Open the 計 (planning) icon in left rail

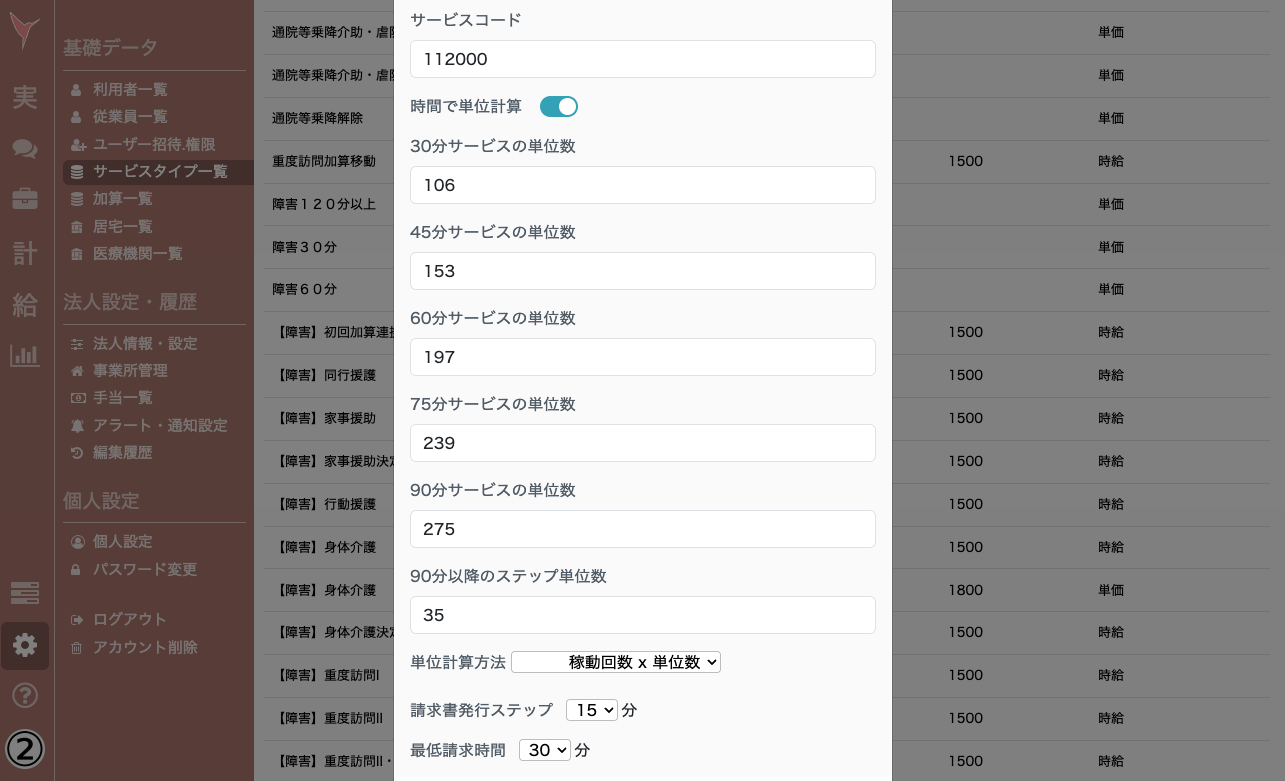pos(23,253)
